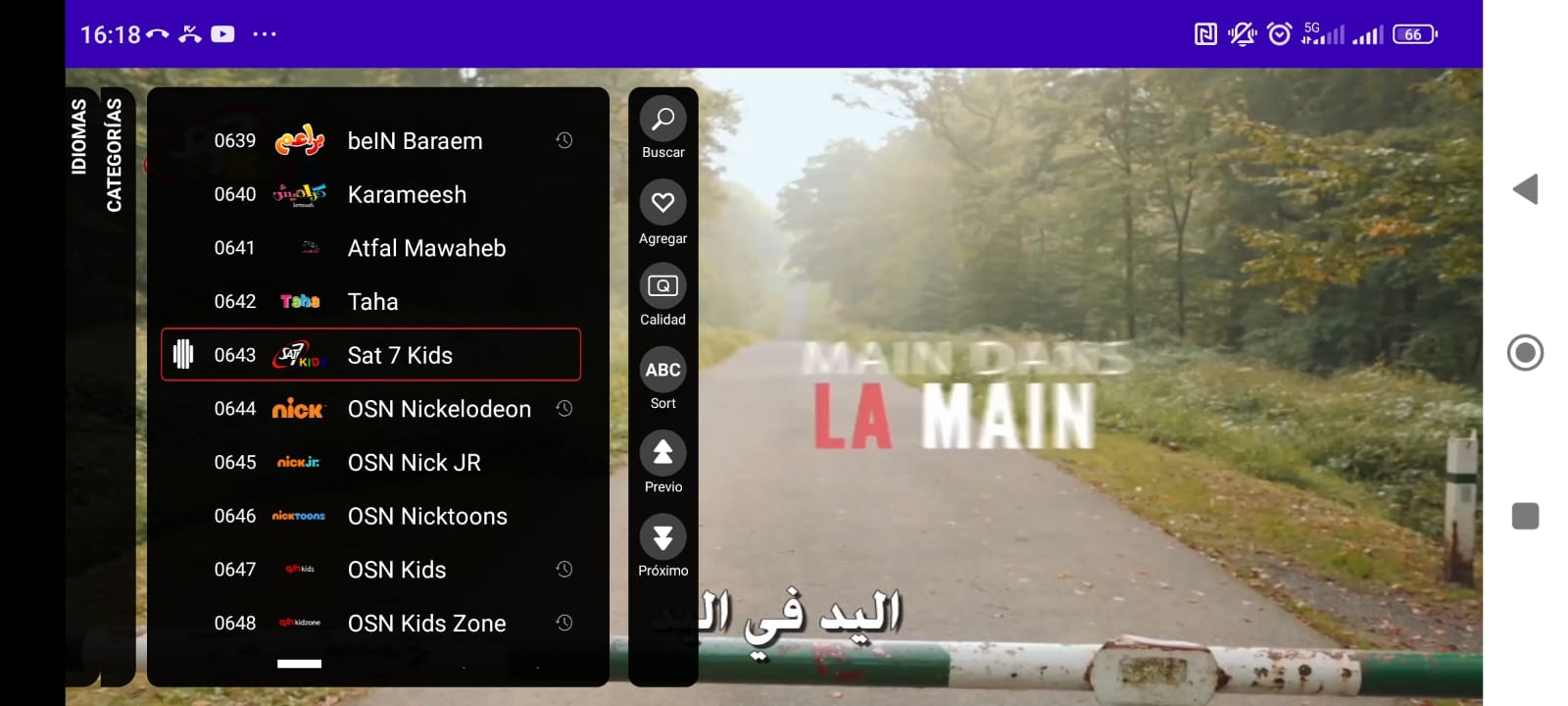Open the Buscar search icon

click(662, 120)
